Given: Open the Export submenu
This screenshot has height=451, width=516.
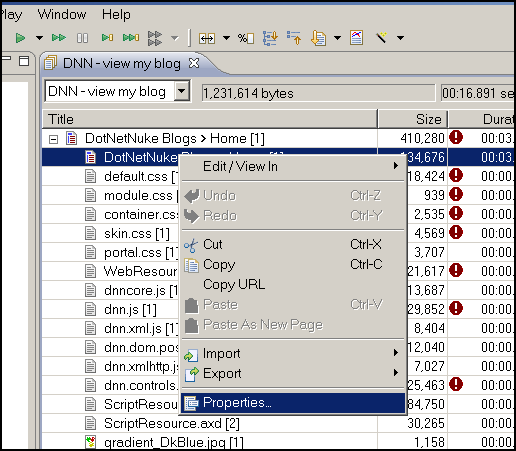Looking at the screenshot, I should [x=293, y=374].
